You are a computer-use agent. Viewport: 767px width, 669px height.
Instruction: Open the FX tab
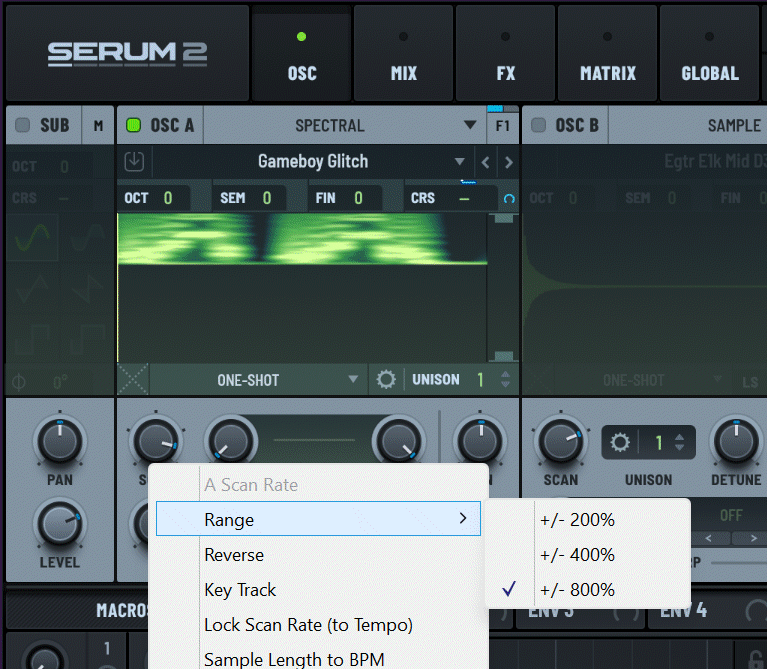click(505, 53)
